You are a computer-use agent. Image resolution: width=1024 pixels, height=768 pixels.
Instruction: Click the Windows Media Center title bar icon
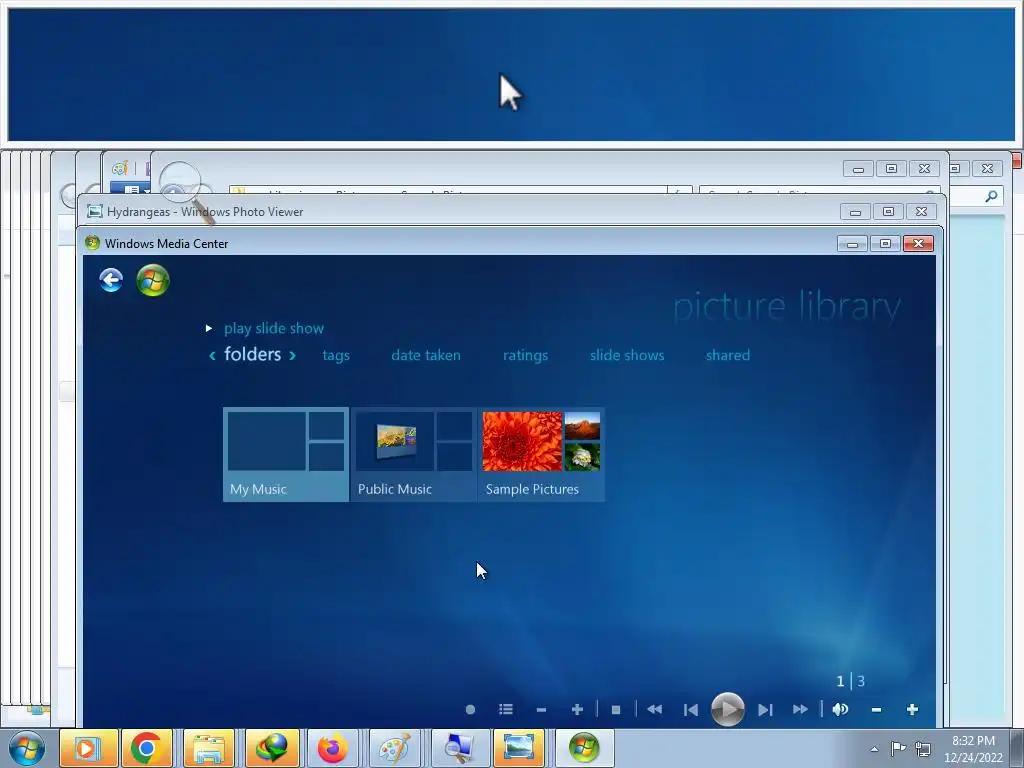[92, 243]
